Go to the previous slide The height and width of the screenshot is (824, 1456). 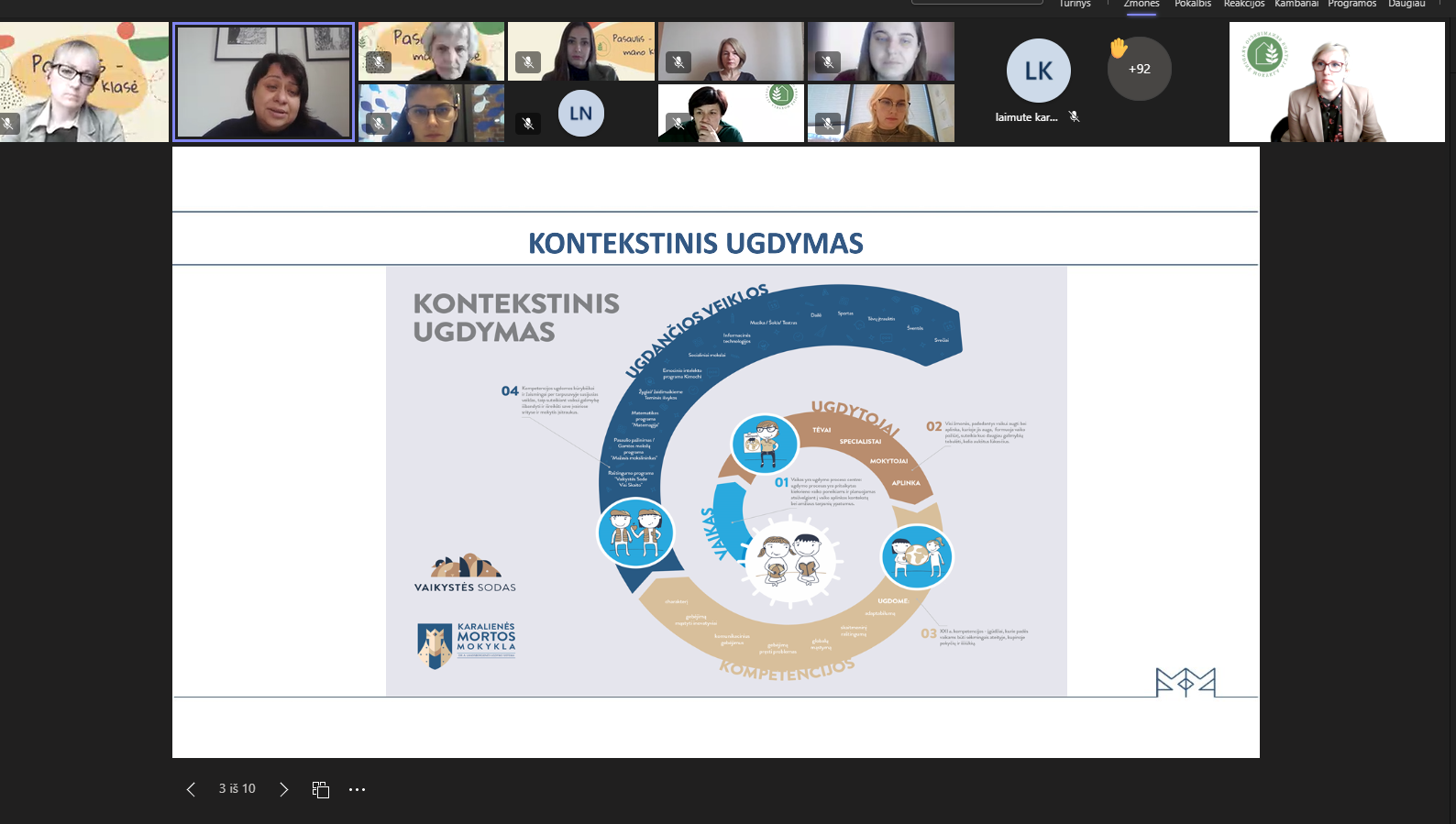click(x=191, y=789)
